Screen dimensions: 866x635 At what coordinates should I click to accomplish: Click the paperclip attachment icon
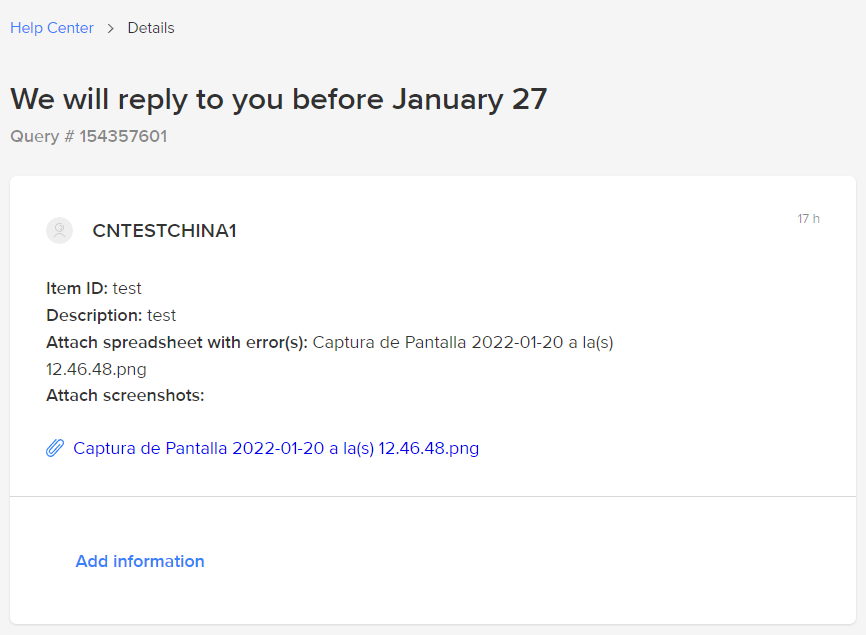click(x=56, y=448)
